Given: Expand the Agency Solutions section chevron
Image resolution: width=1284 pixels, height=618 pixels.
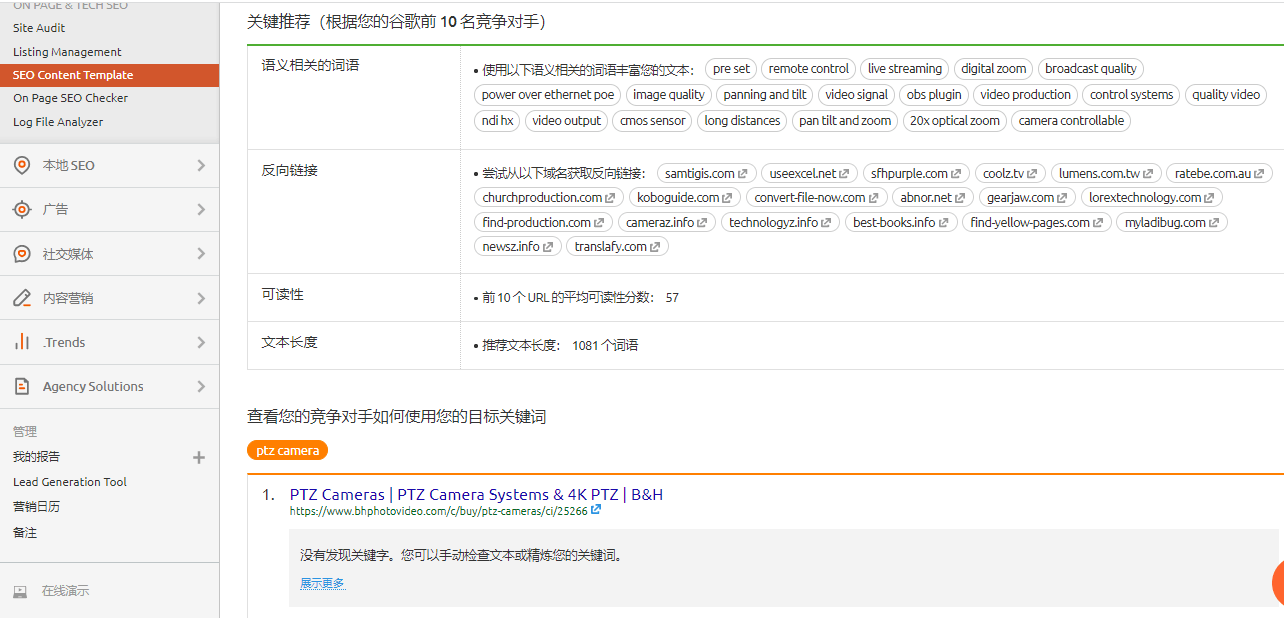Looking at the screenshot, I should [x=201, y=386].
